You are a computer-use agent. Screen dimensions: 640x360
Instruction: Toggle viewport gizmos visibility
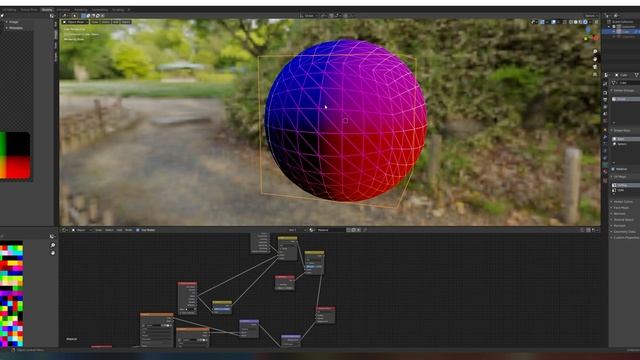(542, 22)
